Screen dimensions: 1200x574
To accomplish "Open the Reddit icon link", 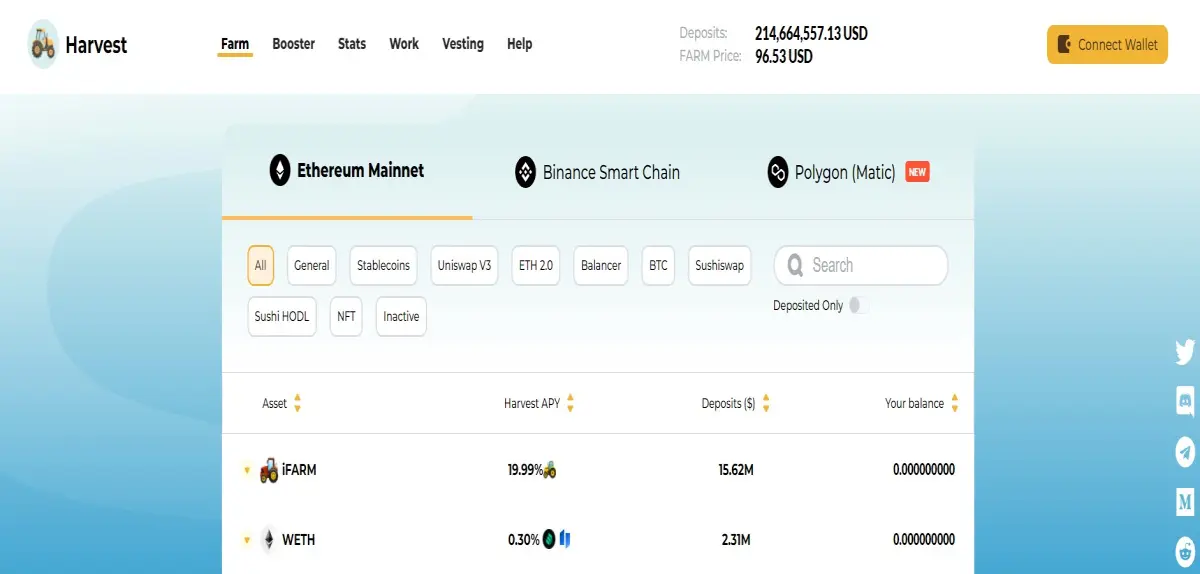I will 1185,551.
